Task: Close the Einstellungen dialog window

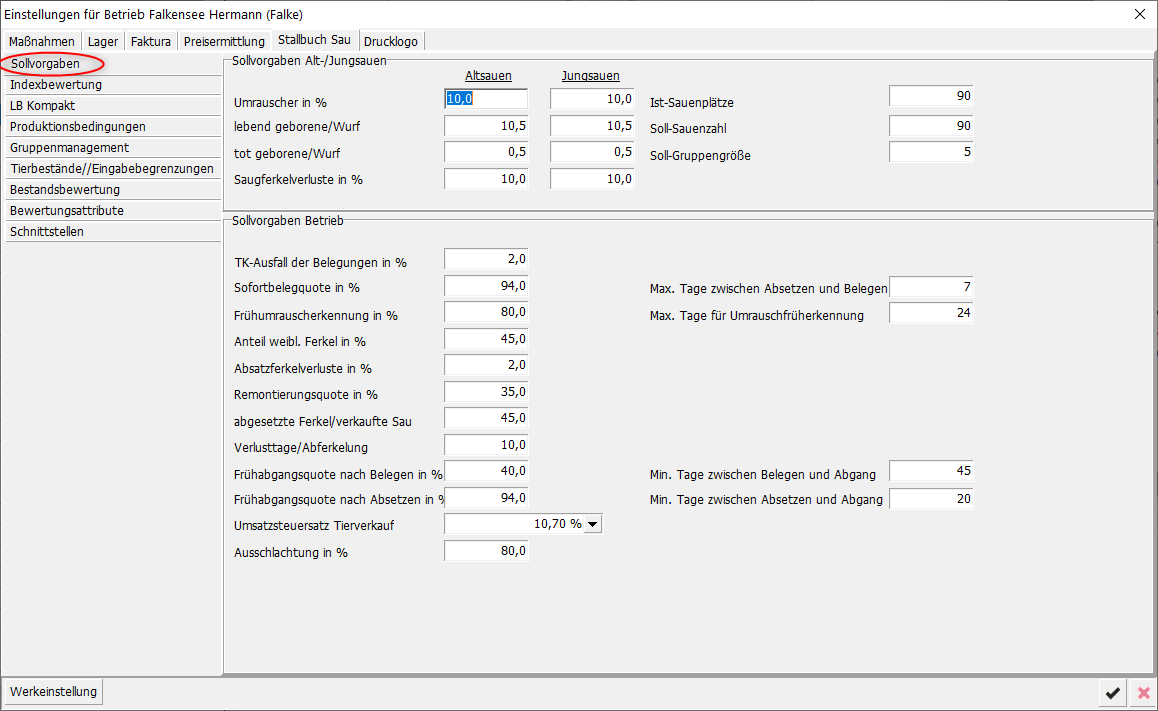Action: 1139,14
